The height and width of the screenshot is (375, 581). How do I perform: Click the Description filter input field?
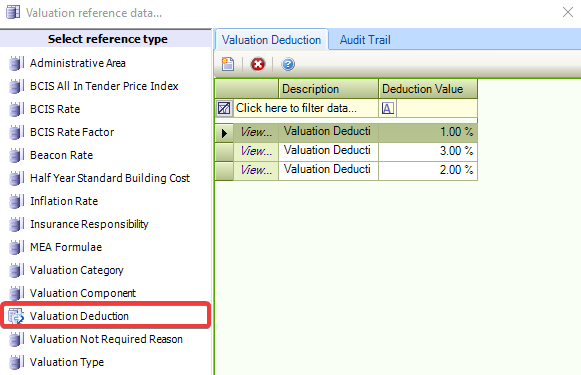[x=306, y=108]
